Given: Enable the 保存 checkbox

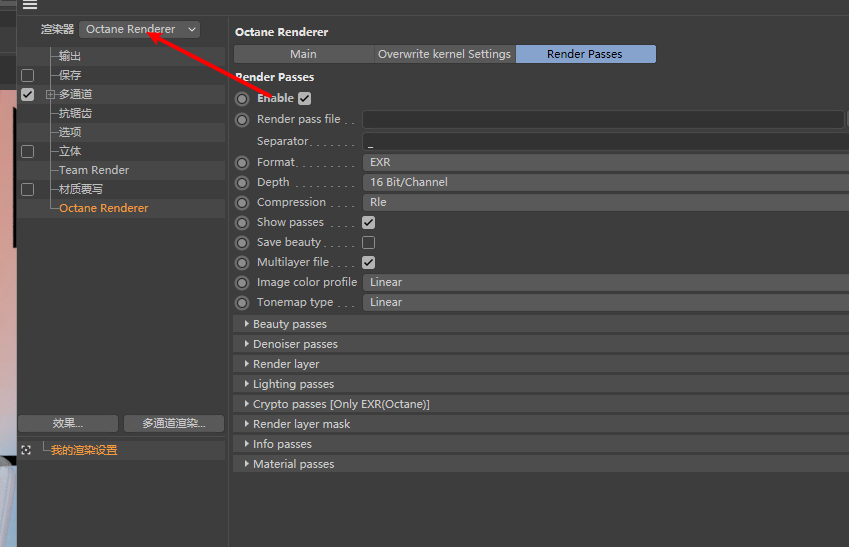Looking at the screenshot, I should click(x=28, y=75).
